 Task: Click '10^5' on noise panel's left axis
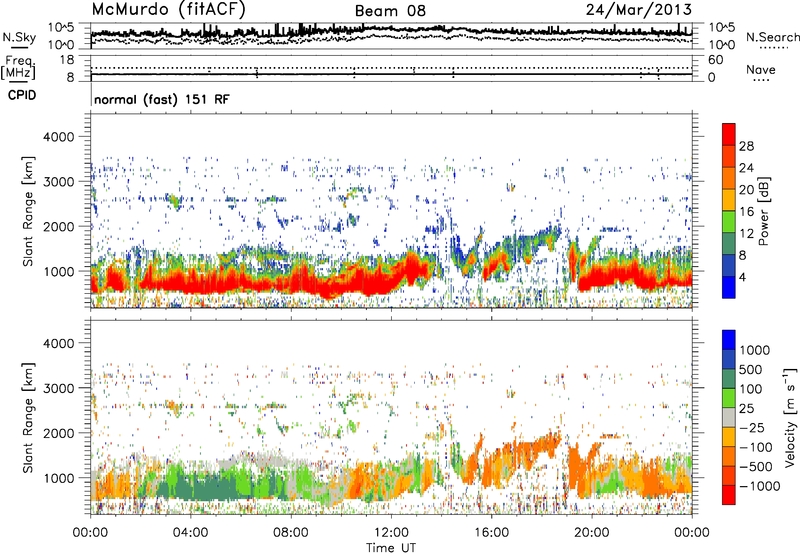[61, 27]
